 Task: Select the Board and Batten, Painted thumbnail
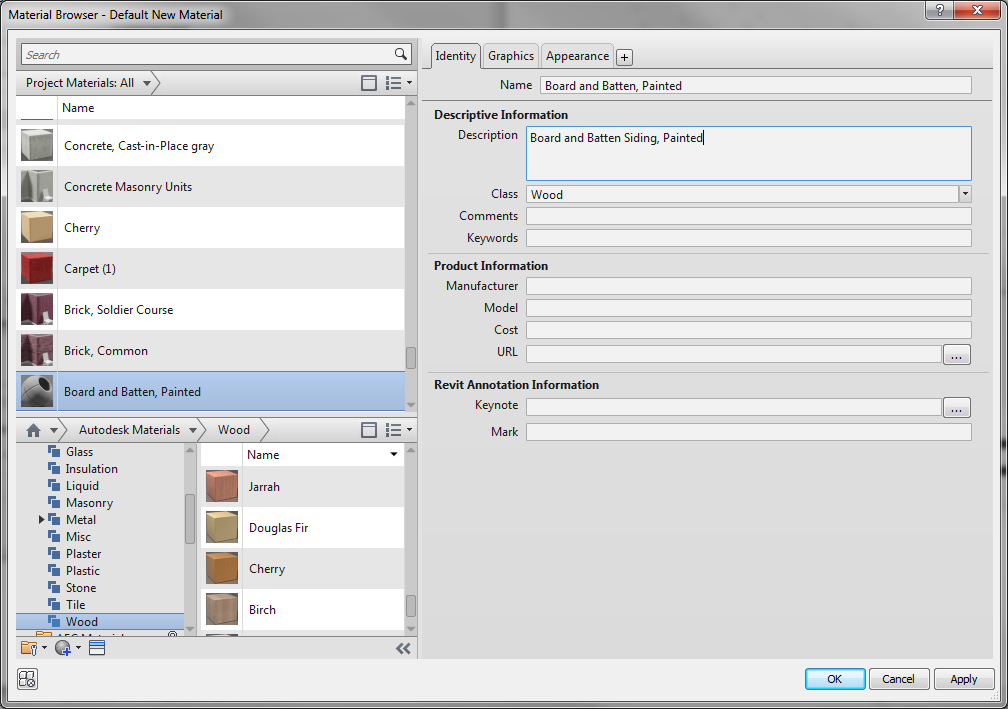pyautogui.click(x=37, y=391)
